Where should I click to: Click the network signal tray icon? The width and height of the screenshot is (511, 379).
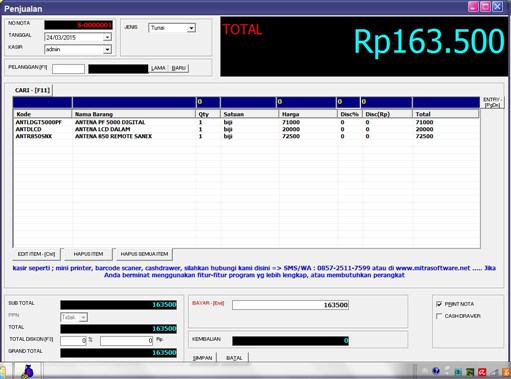(494, 372)
